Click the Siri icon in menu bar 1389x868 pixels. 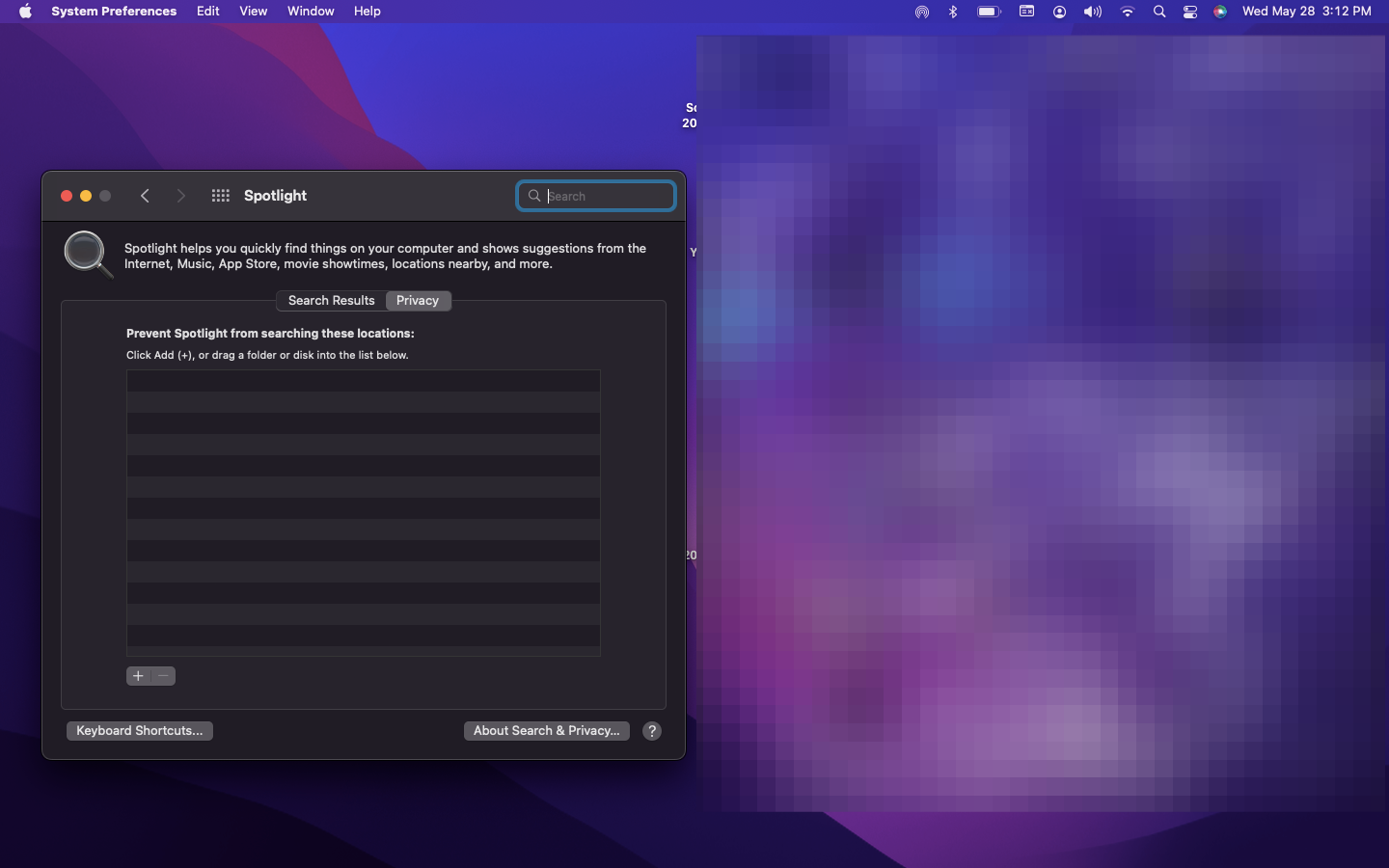point(1220,12)
